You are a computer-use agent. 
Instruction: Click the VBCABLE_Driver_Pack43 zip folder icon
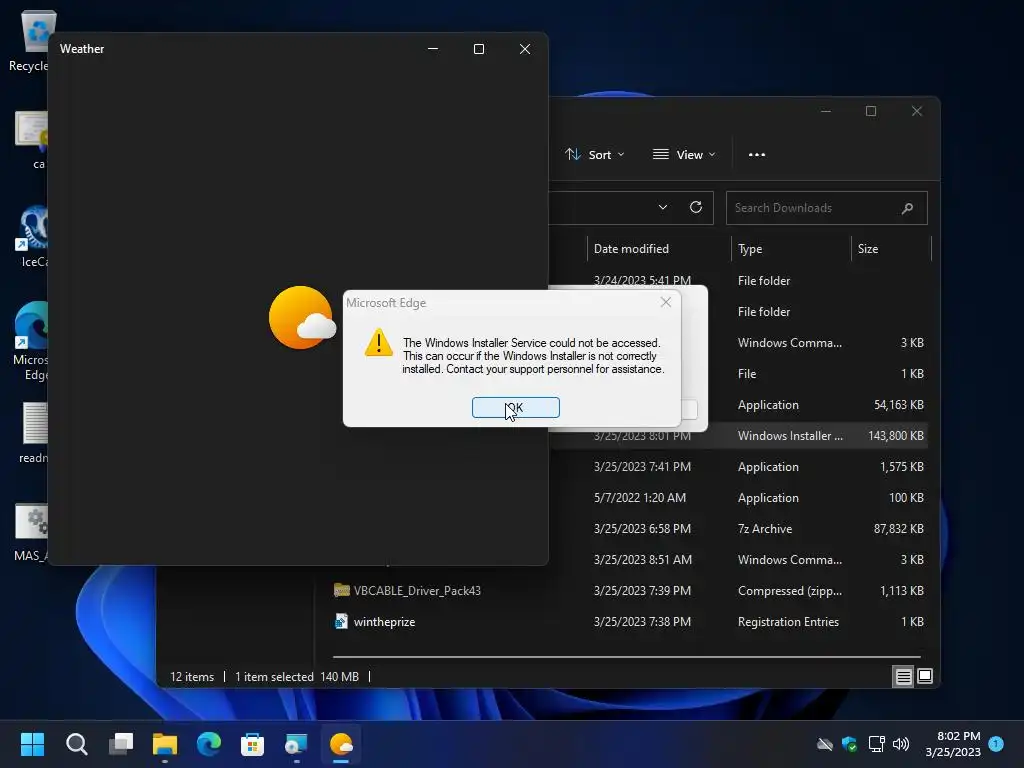(342, 590)
